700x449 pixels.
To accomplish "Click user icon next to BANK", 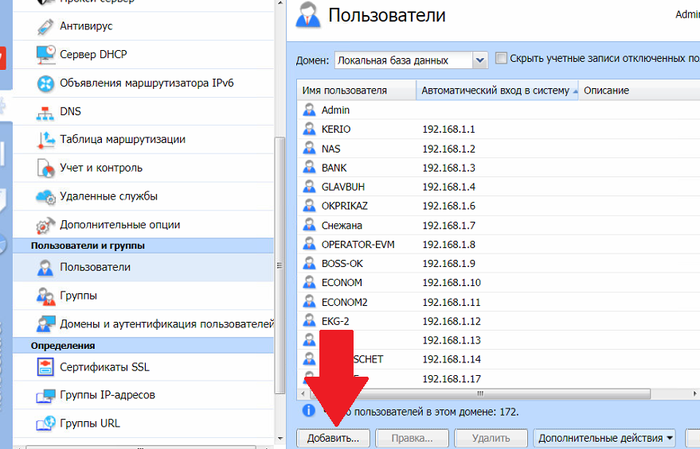I will point(309,167).
